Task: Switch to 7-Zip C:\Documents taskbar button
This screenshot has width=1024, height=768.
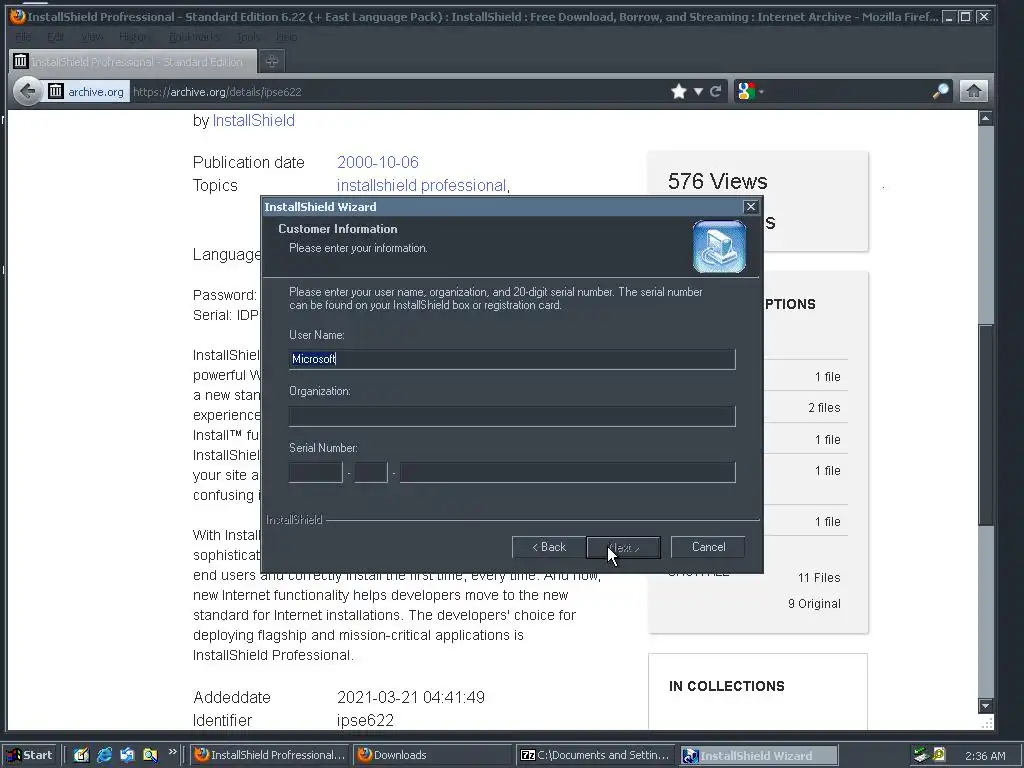Action: [596, 755]
